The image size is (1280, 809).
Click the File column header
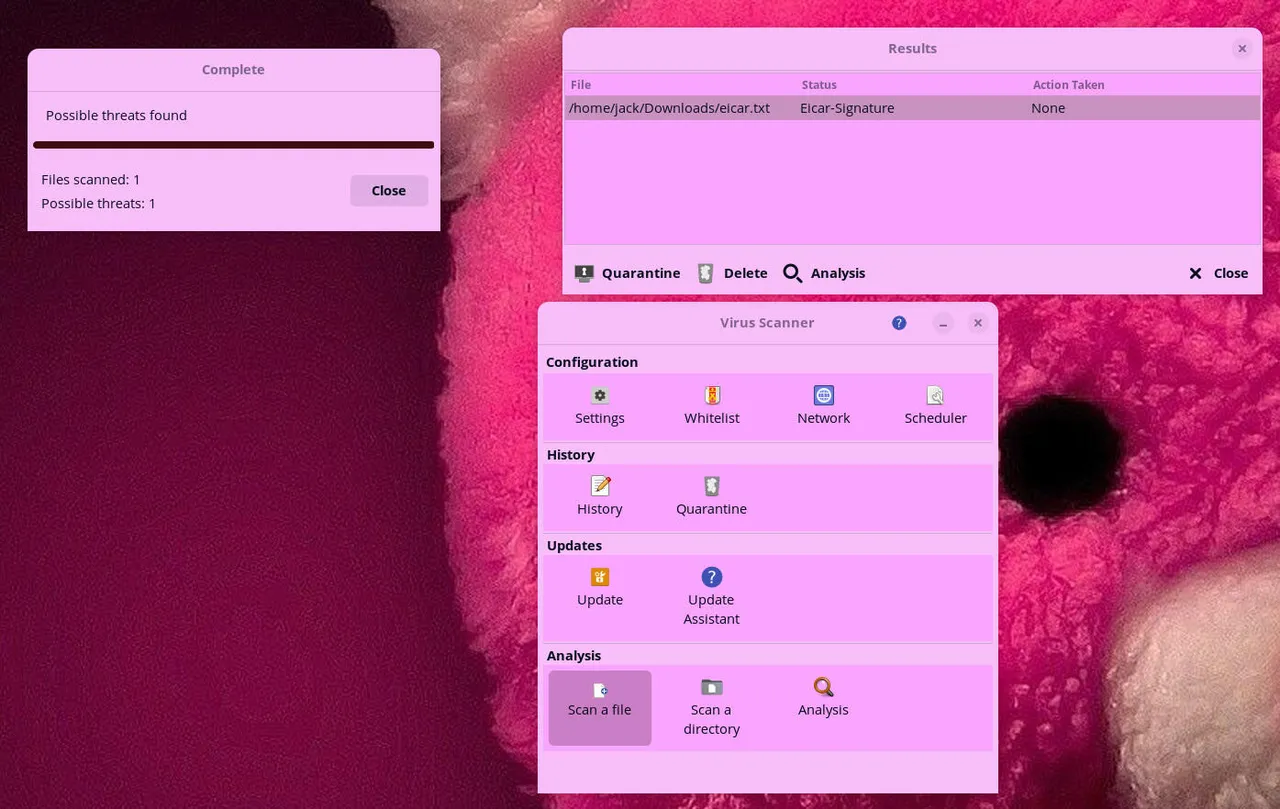point(581,85)
